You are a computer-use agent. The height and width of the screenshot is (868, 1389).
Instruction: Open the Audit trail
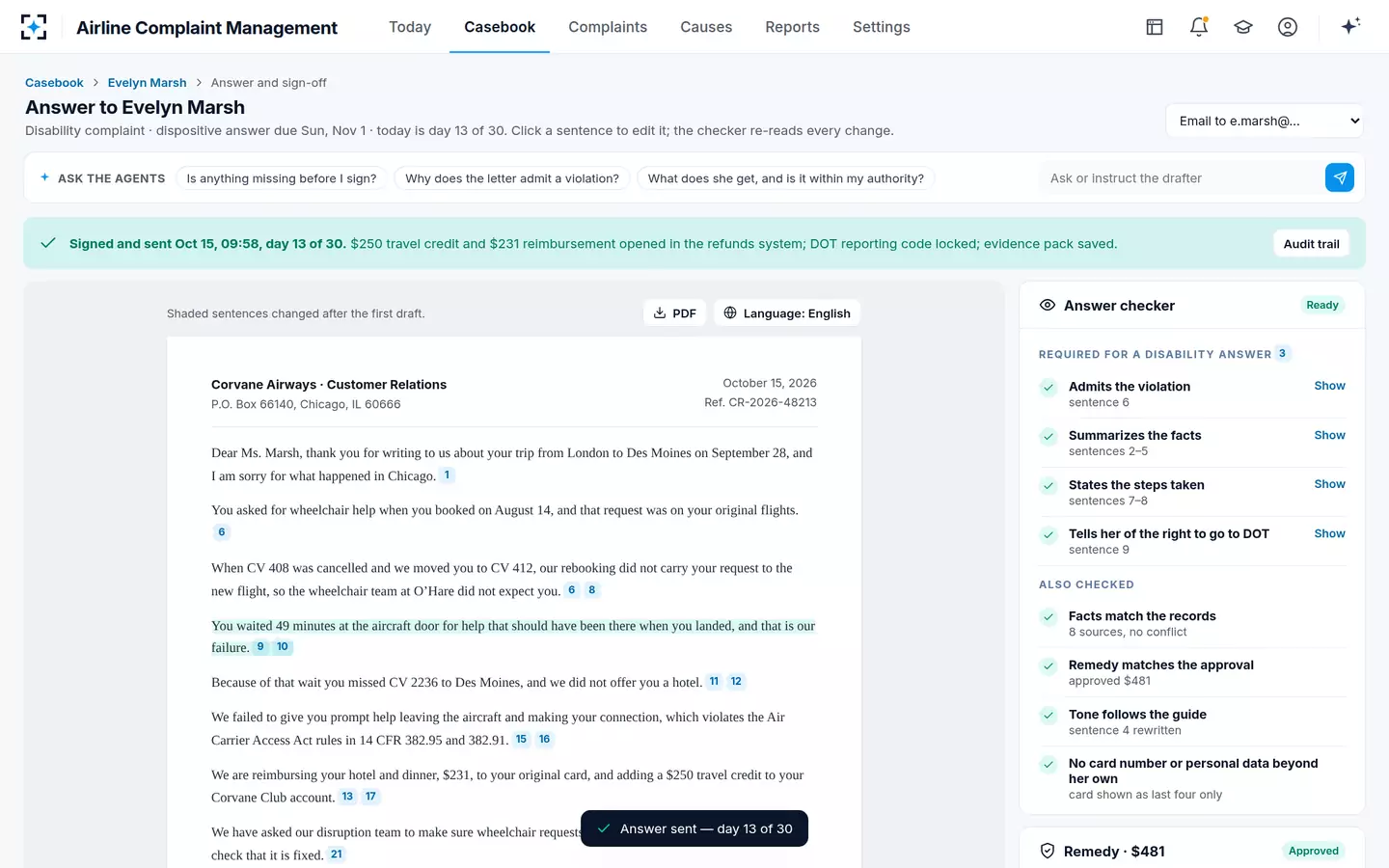[x=1312, y=244]
